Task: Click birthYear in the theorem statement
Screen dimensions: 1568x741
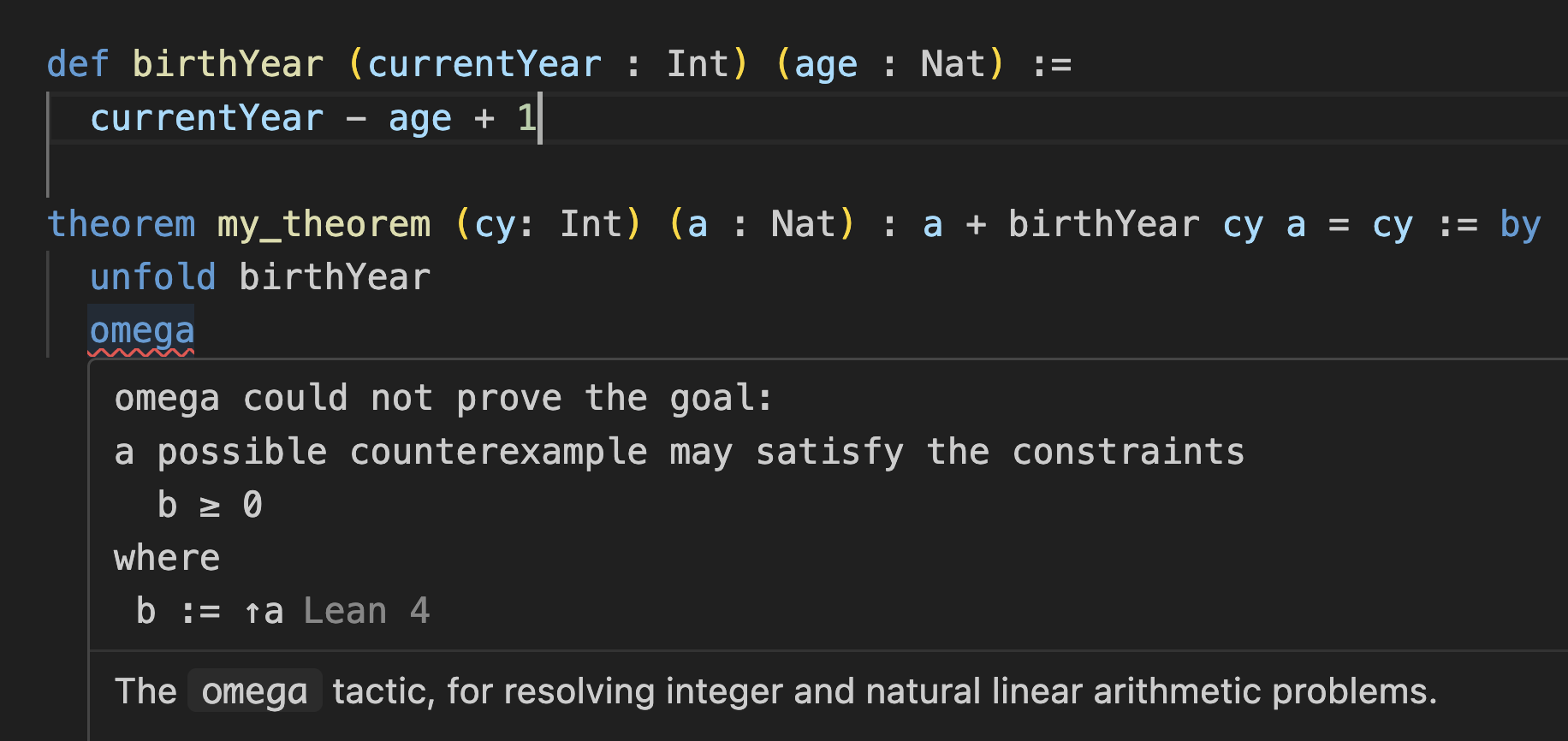Action: pyautogui.click(x=1103, y=224)
